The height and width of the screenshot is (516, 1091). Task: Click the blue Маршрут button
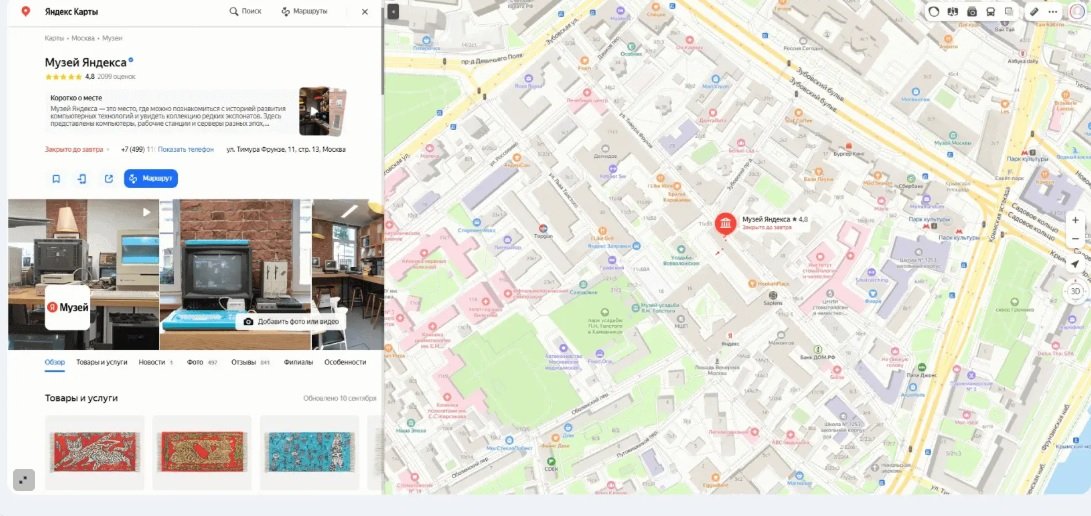151,179
